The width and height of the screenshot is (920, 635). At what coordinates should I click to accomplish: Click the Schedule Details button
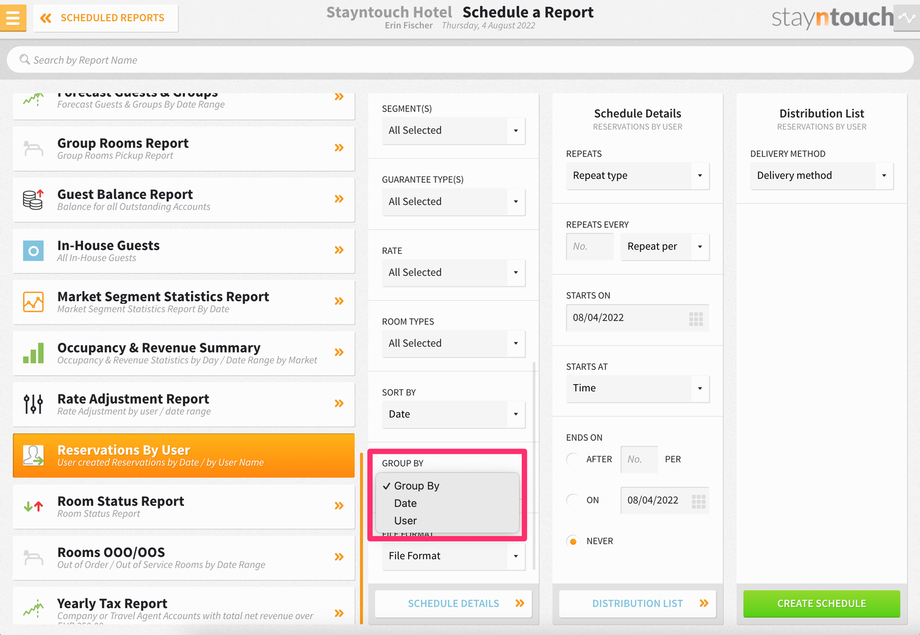(453, 603)
